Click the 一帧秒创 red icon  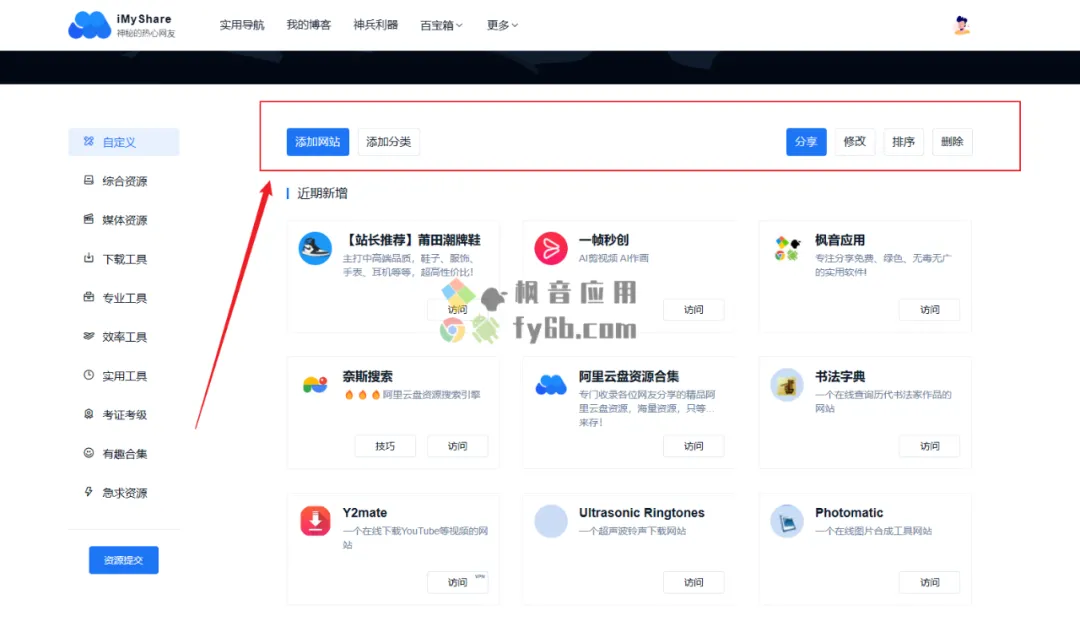coord(551,248)
